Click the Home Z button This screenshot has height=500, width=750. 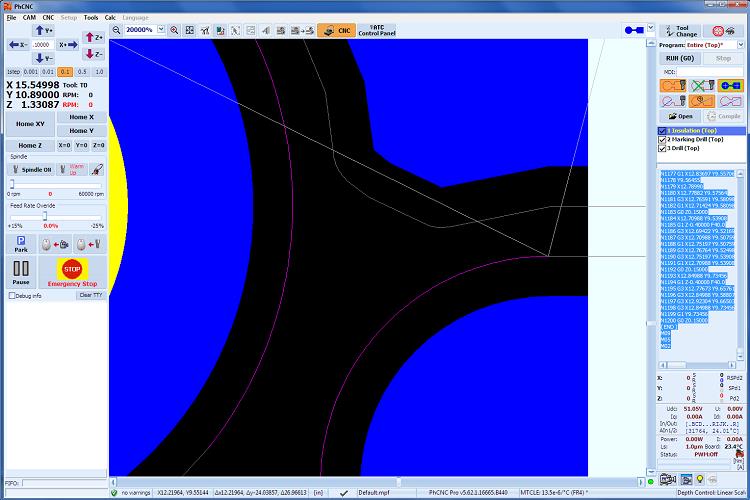[30, 145]
